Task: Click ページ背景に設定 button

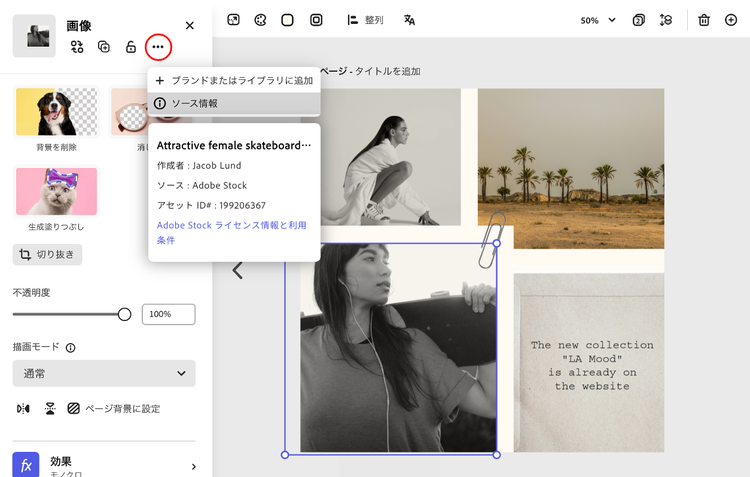Action: (113, 408)
